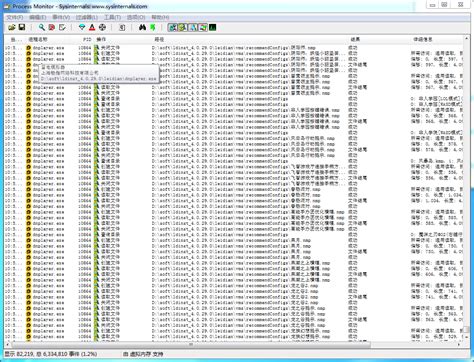This screenshot has width=474, height=362.
Task: Open the 事件(V) menu
Action: (61, 17)
